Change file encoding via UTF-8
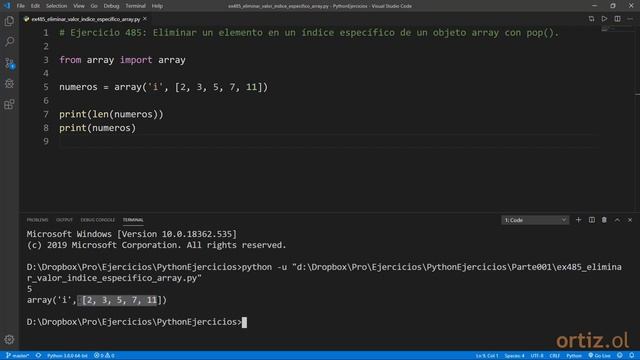The width and height of the screenshot is (640, 360). 537,356
